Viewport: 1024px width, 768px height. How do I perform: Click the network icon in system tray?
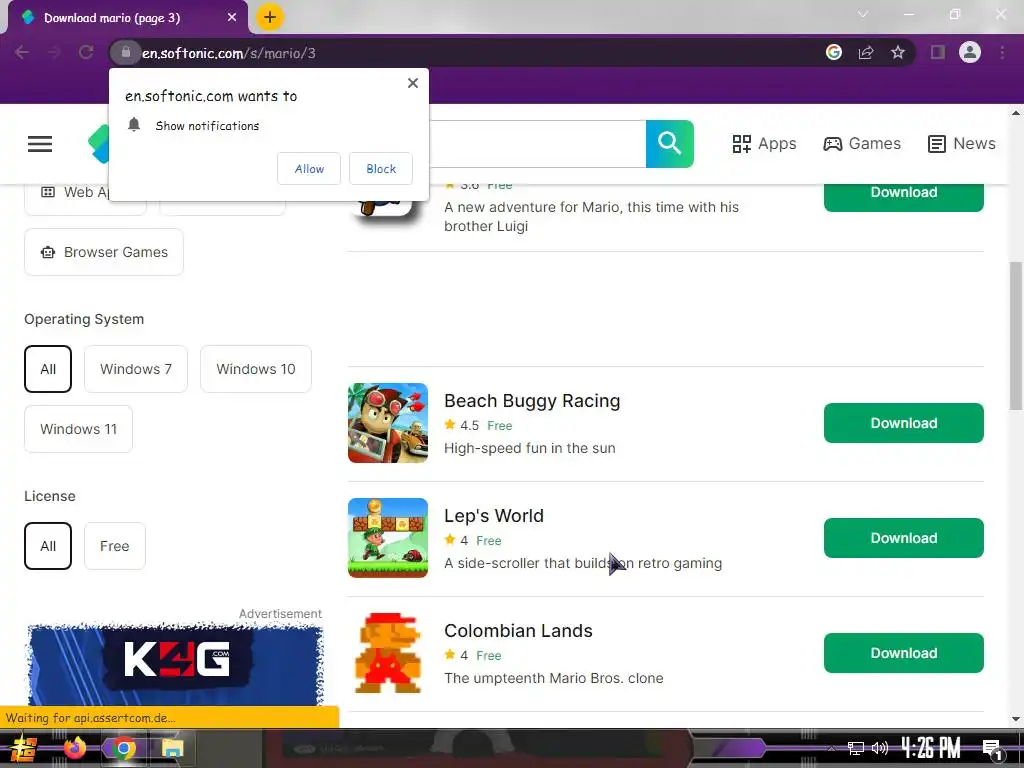tap(856, 748)
